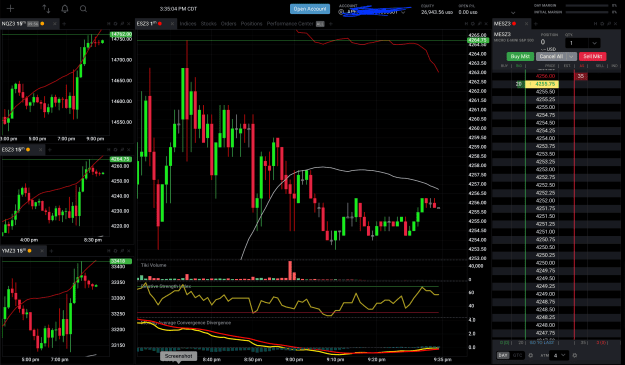Click the plus add-module icon in top bar
This screenshot has height=365, width=625.
pyautogui.click(x=10, y=8)
